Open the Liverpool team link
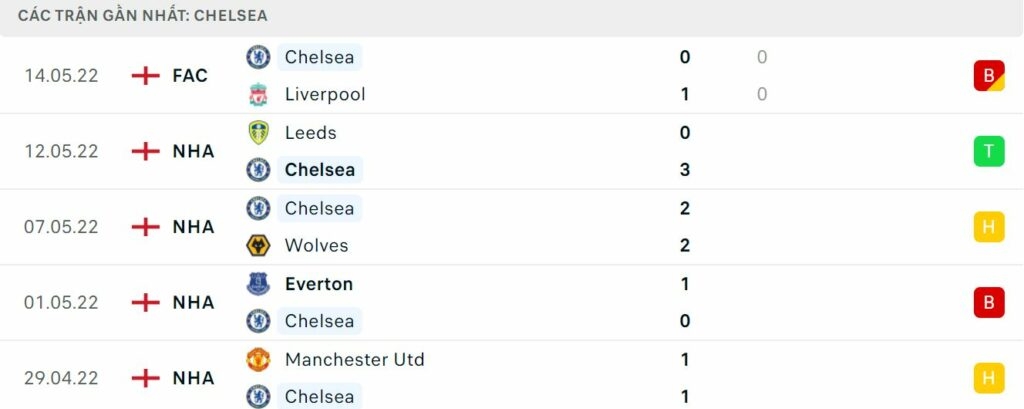 point(325,95)
